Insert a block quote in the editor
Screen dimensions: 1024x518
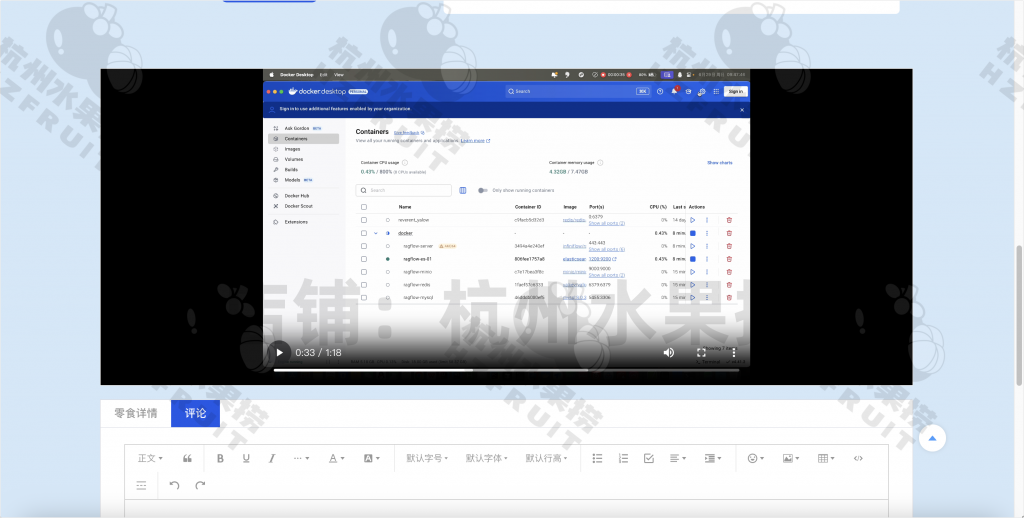coord(187,458)
